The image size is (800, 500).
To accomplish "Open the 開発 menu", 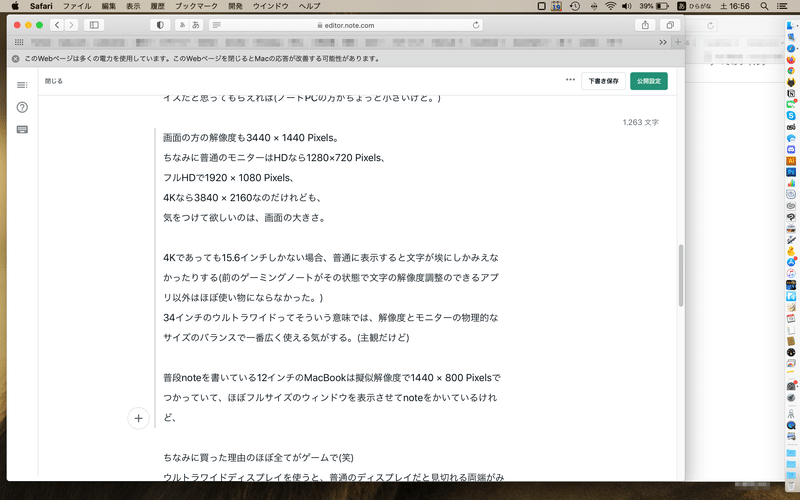I will (x=235, y=6).
